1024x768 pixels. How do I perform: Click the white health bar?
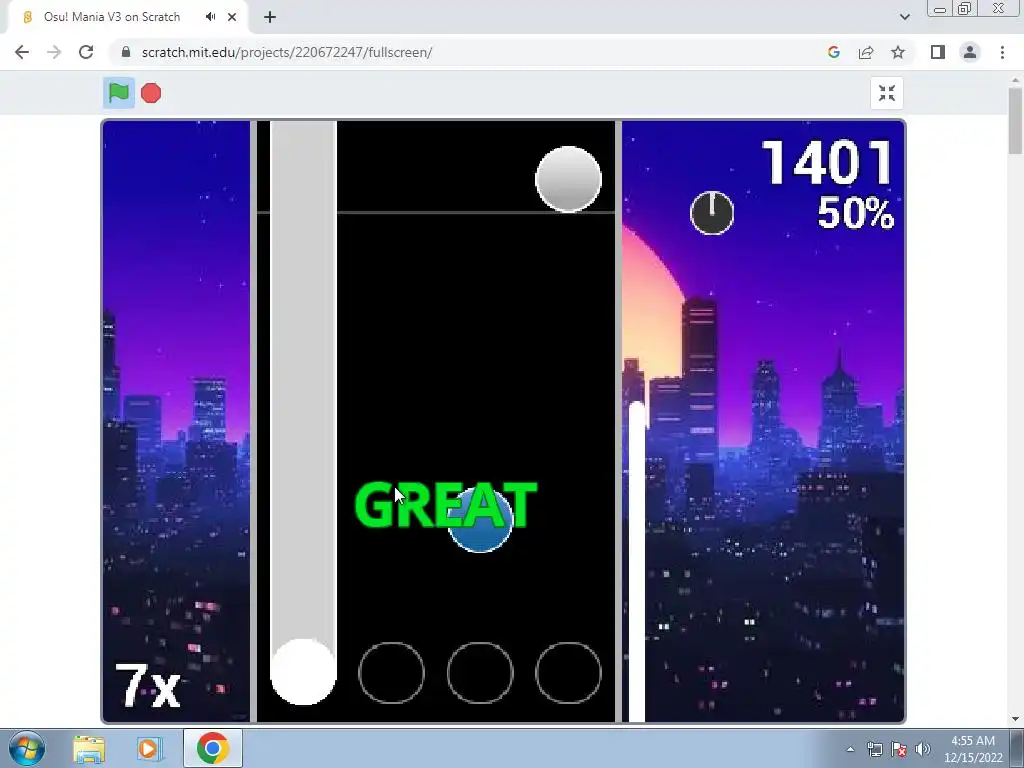637,562
